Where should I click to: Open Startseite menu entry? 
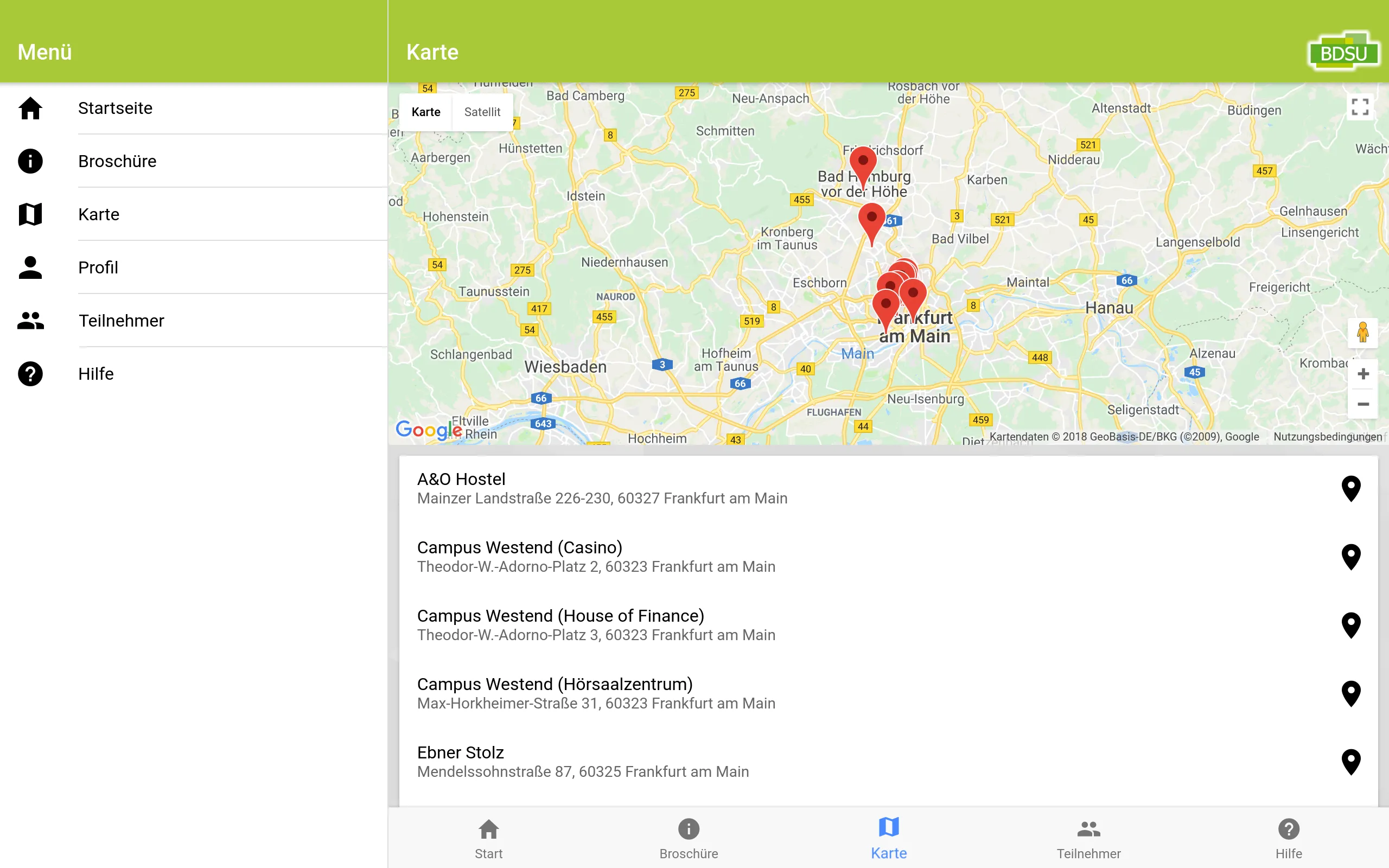point(193,108)
